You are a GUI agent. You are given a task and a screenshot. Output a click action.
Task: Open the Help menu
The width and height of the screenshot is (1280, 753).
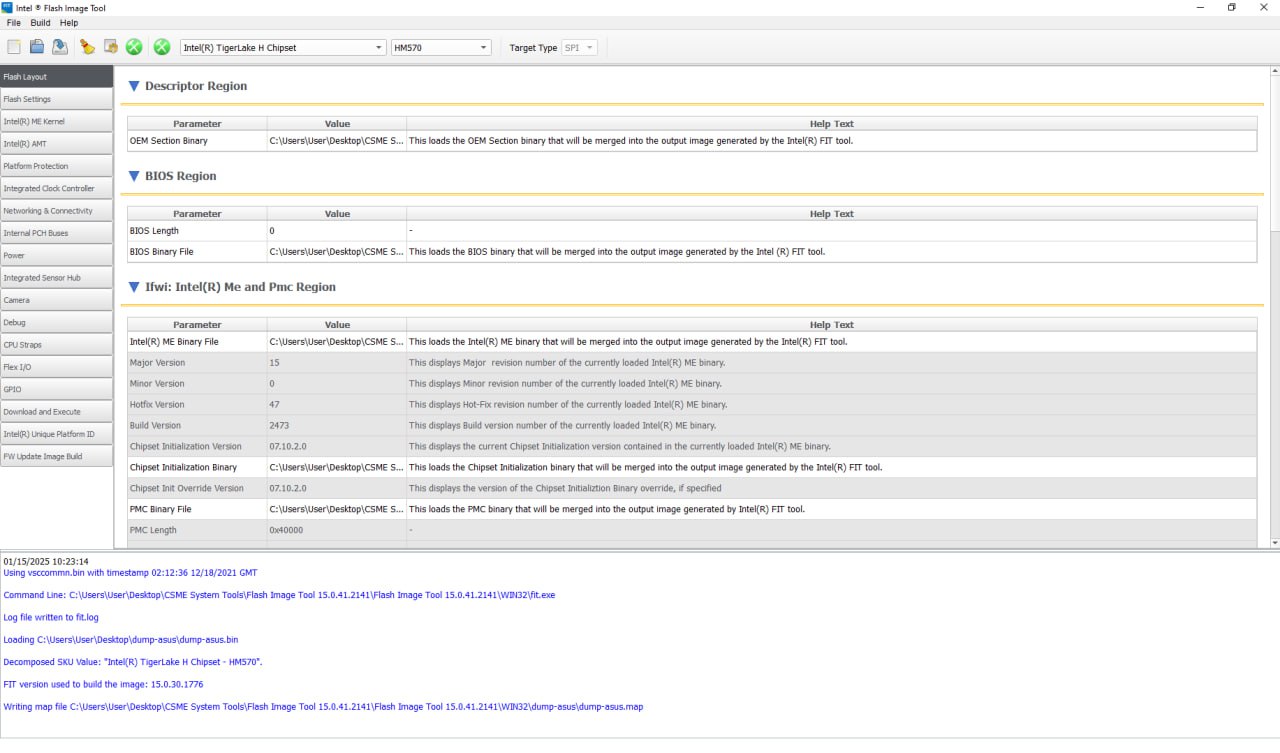(69, 23)
